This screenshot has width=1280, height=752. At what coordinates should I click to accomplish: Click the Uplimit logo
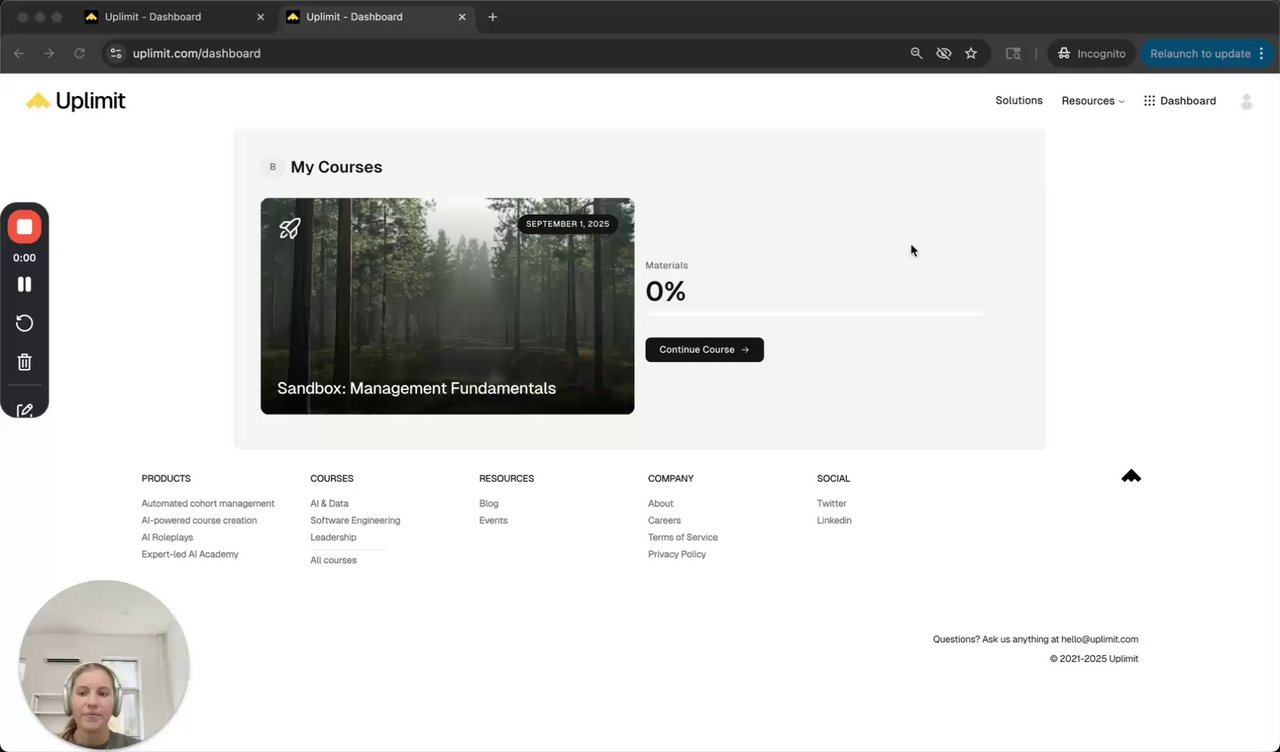click(x=76, y=101)
